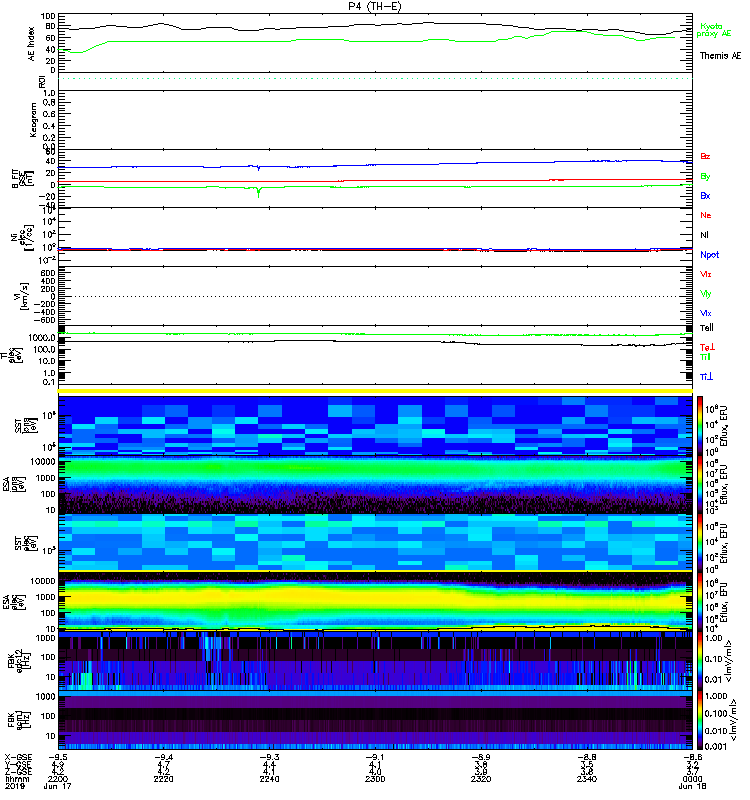Select the black "Ni" density legend label
750x800 pixels.
tap(705, 235)
